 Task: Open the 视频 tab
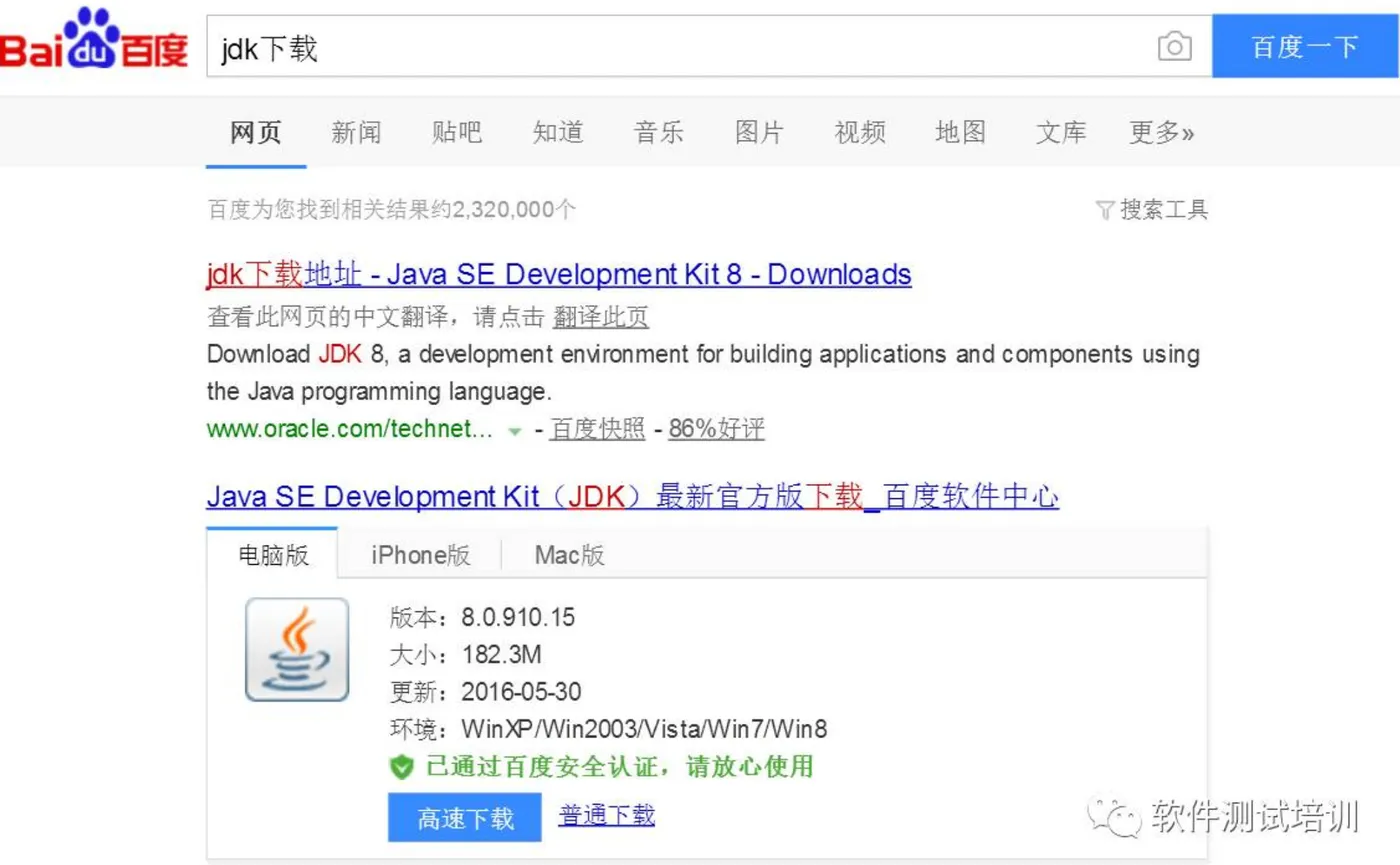[860, 132]
